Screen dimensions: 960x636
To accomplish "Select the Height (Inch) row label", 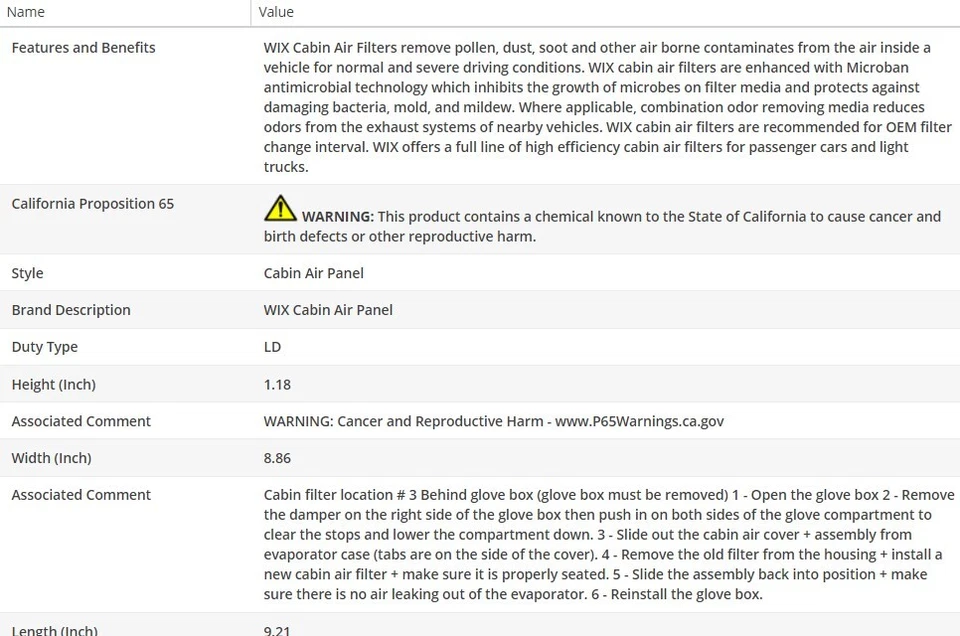I will coord(53,384).
